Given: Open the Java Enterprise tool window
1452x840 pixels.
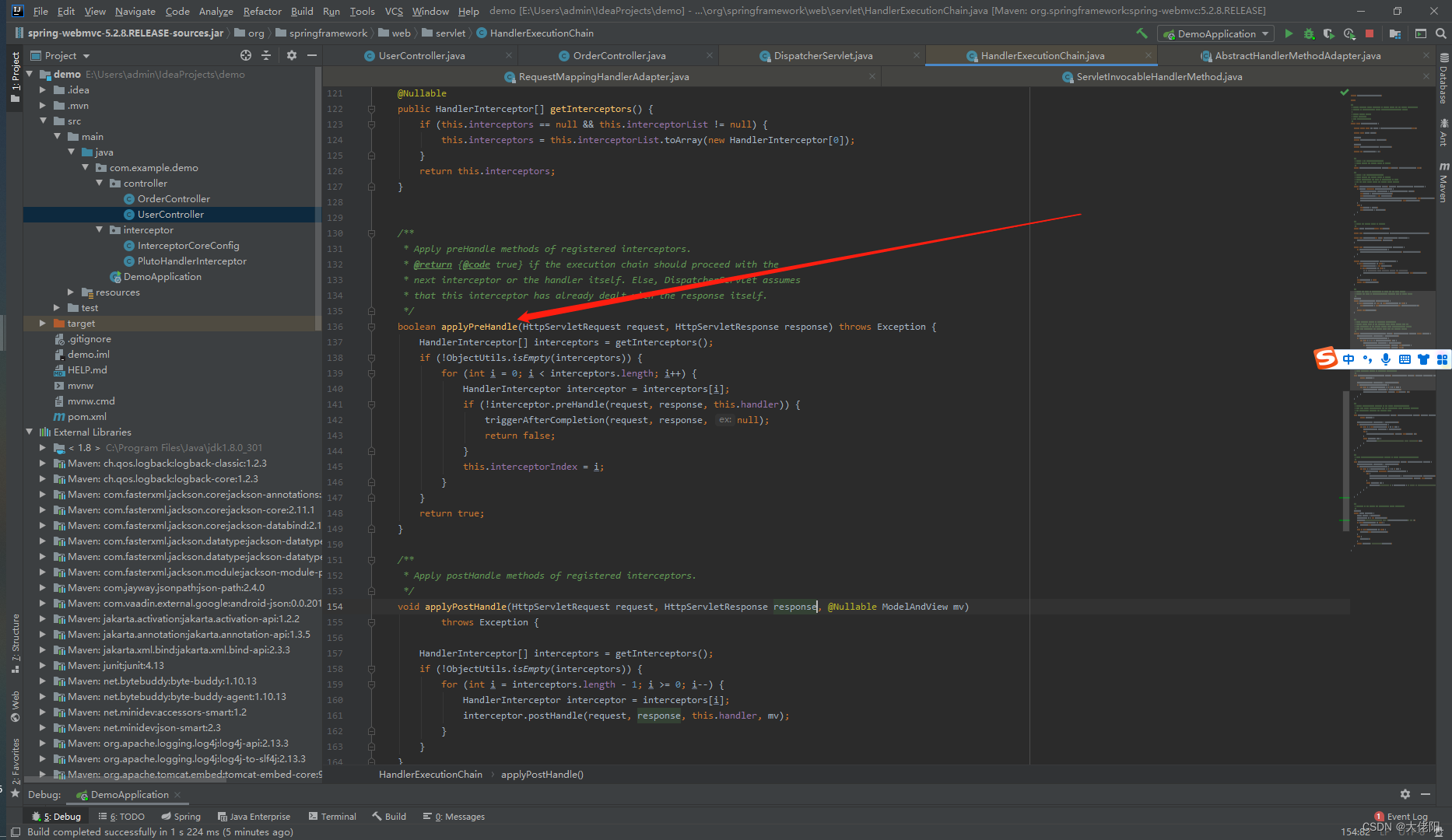Looking at the screenshot, I should (254, 816).
